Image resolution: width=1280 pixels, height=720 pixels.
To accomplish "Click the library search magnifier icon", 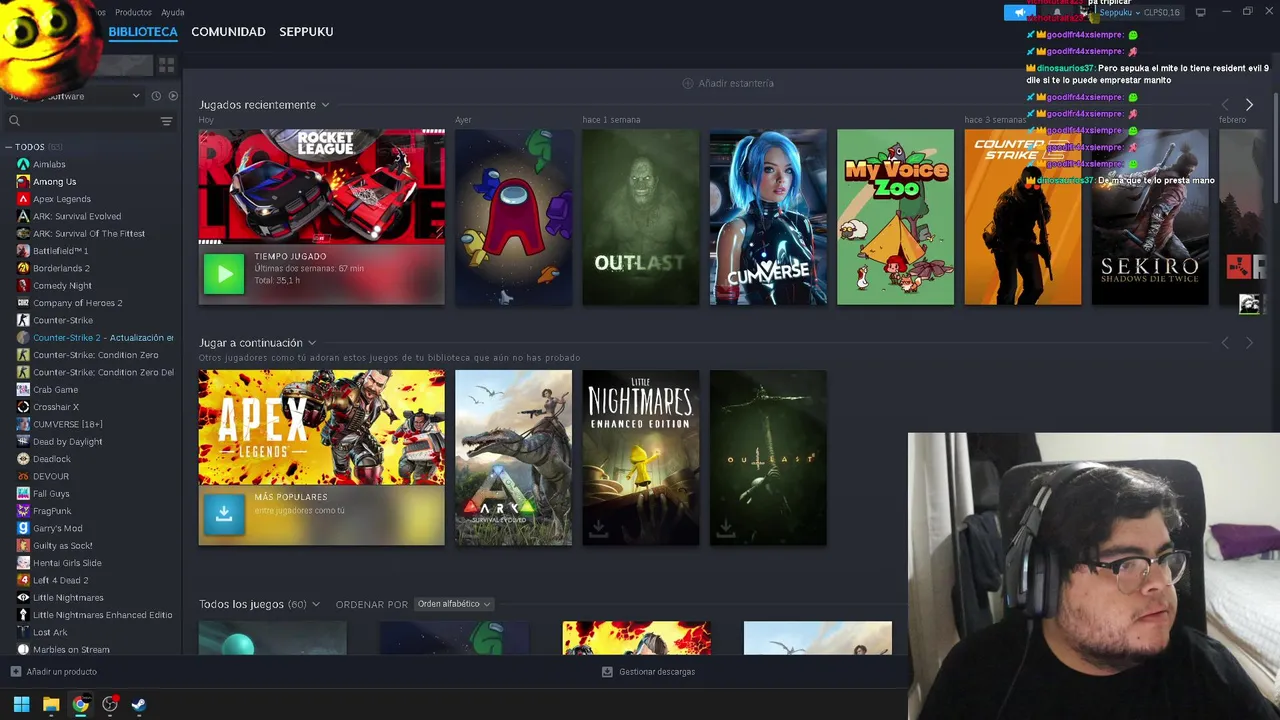I will [x=14, y=121].
